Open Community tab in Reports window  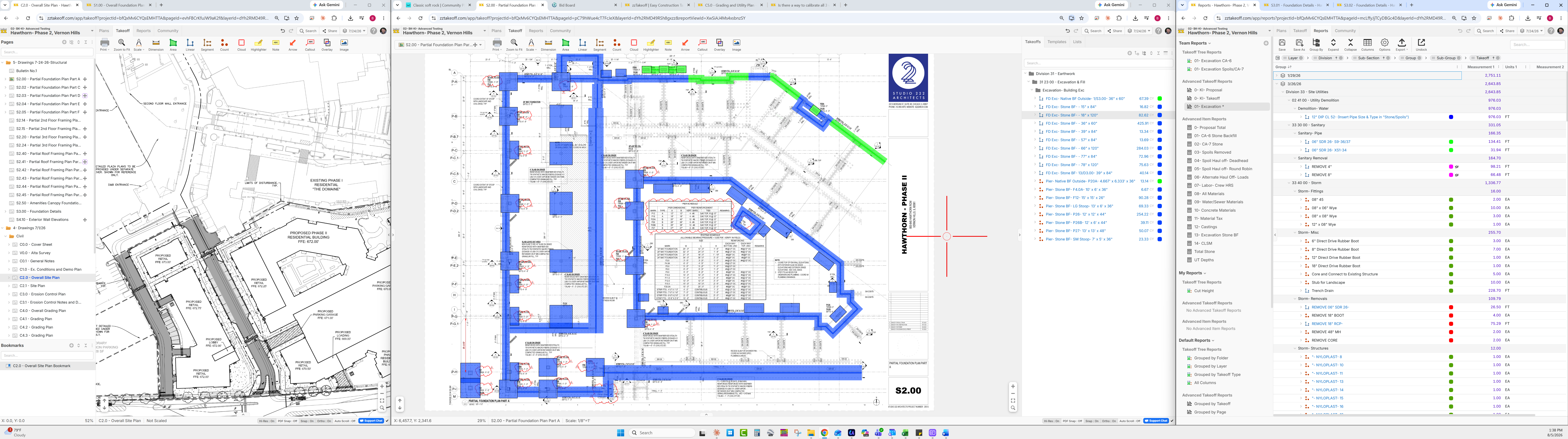point(1345,31)
